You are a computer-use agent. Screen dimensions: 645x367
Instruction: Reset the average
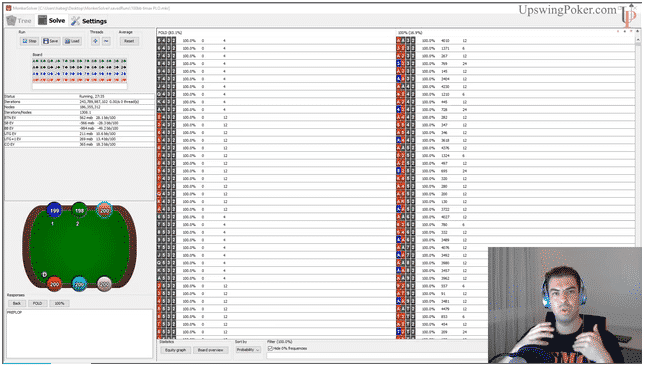tap(129, 41)
